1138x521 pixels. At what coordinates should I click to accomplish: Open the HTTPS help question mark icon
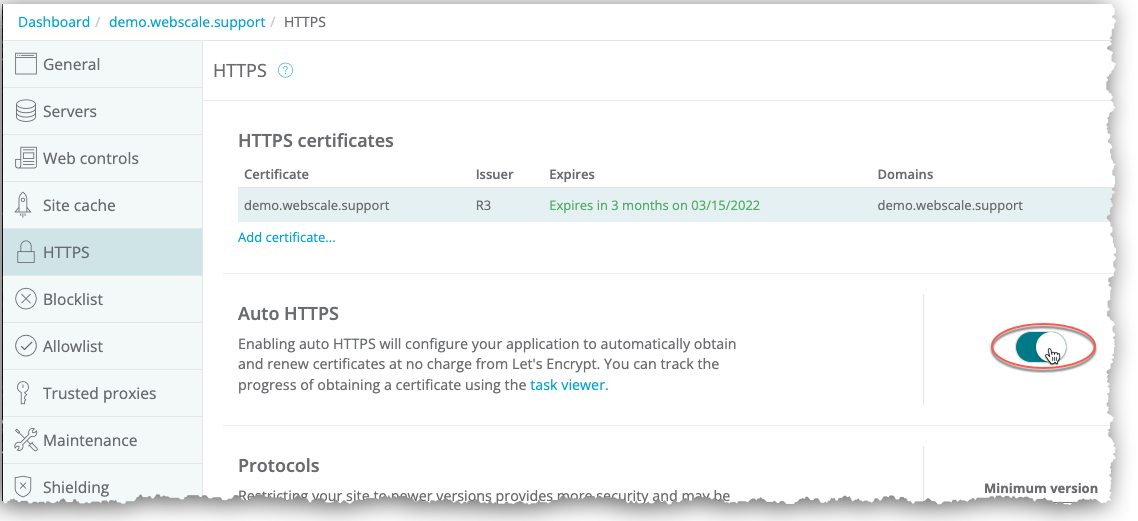286,71
